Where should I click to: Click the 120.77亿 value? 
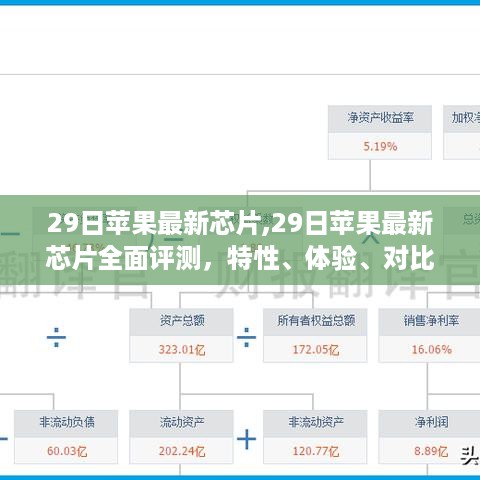[x=315, y=451]
